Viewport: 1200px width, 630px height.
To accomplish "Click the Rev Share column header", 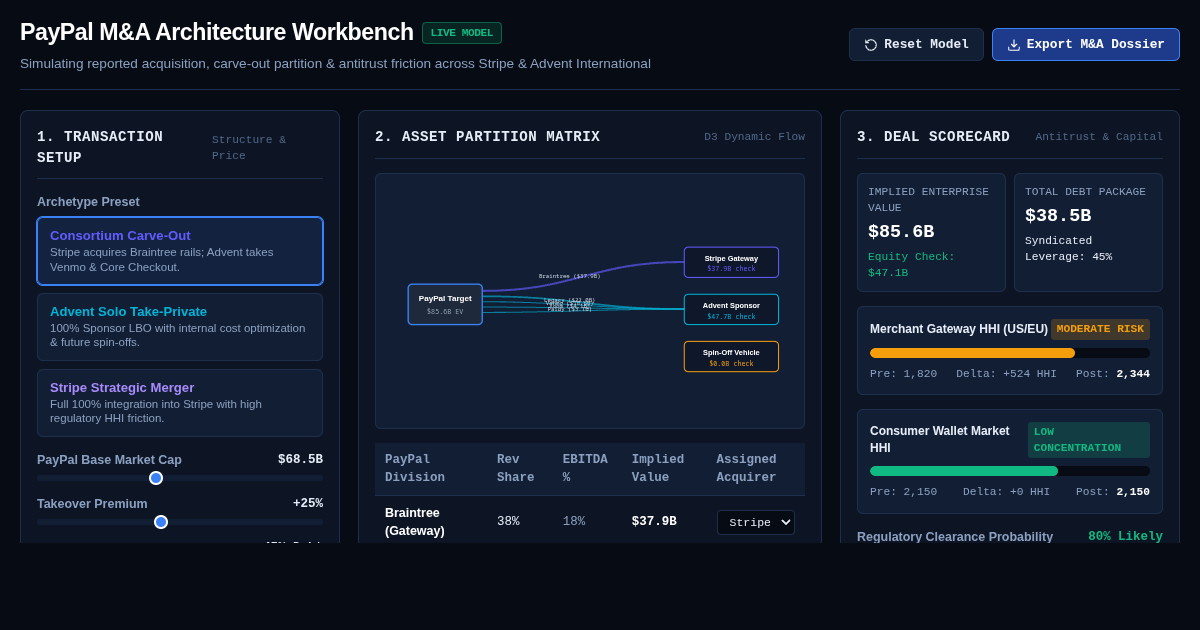I will [516, 468].
